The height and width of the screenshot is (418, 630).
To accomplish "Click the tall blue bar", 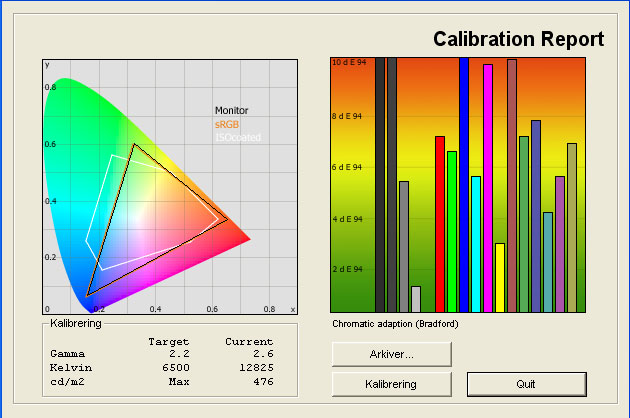I will click(x=464, y=185).
